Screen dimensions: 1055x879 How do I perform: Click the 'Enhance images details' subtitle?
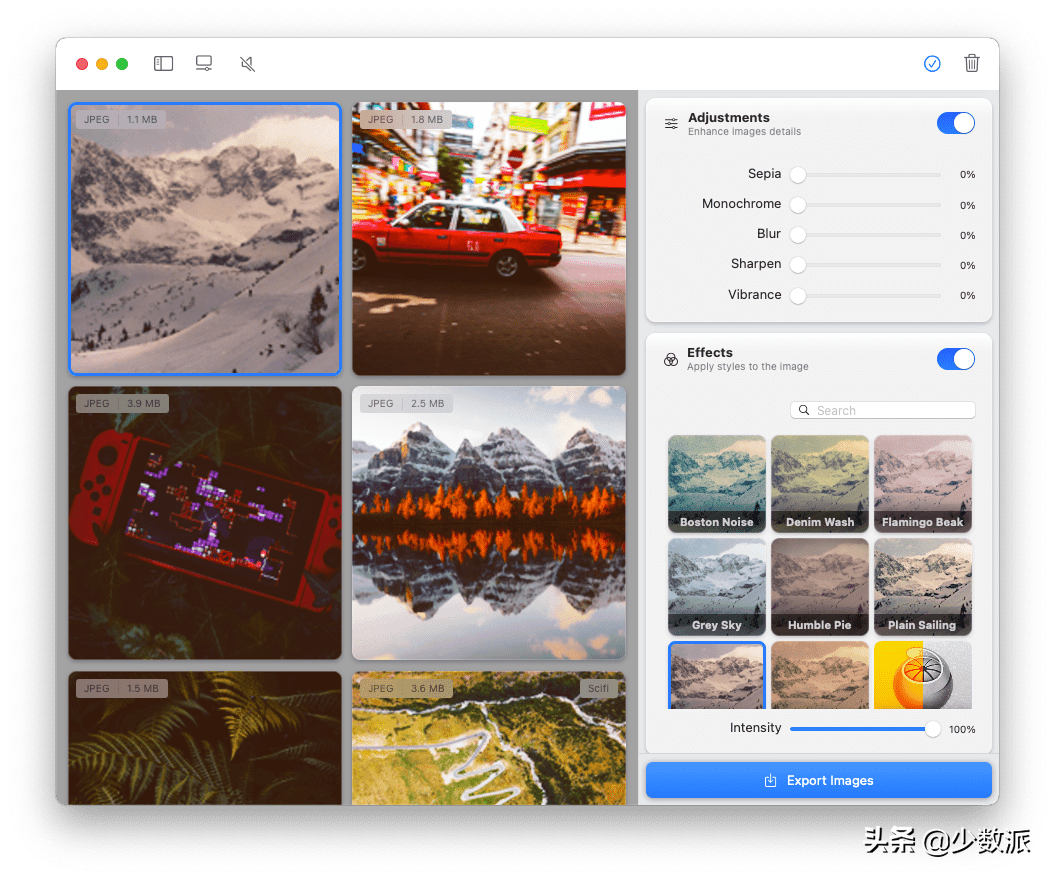coord(744,132)
